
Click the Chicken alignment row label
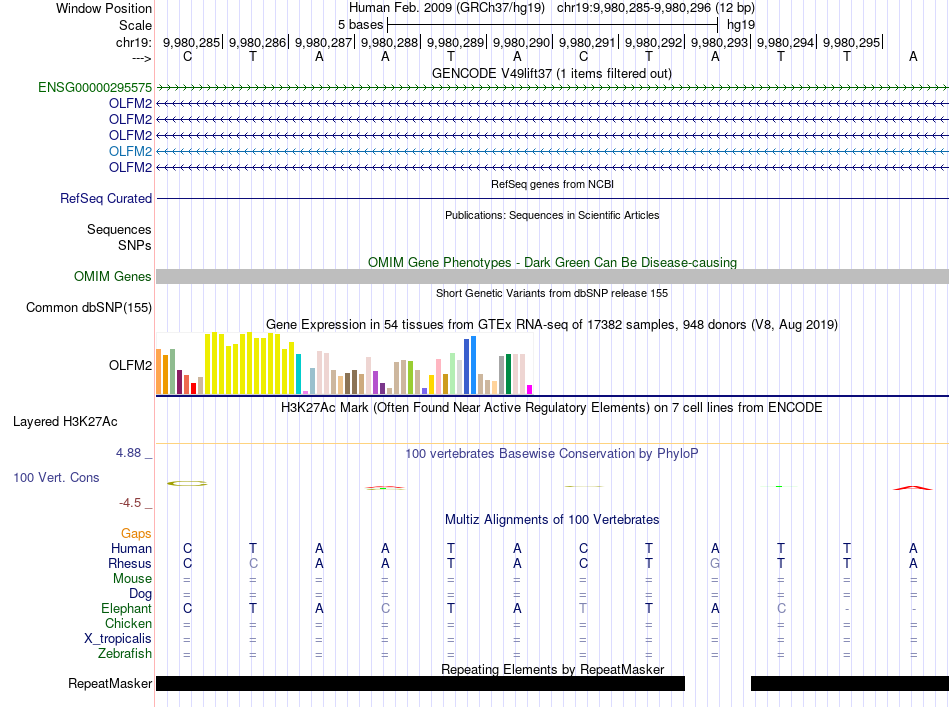(x=128, y=623)
